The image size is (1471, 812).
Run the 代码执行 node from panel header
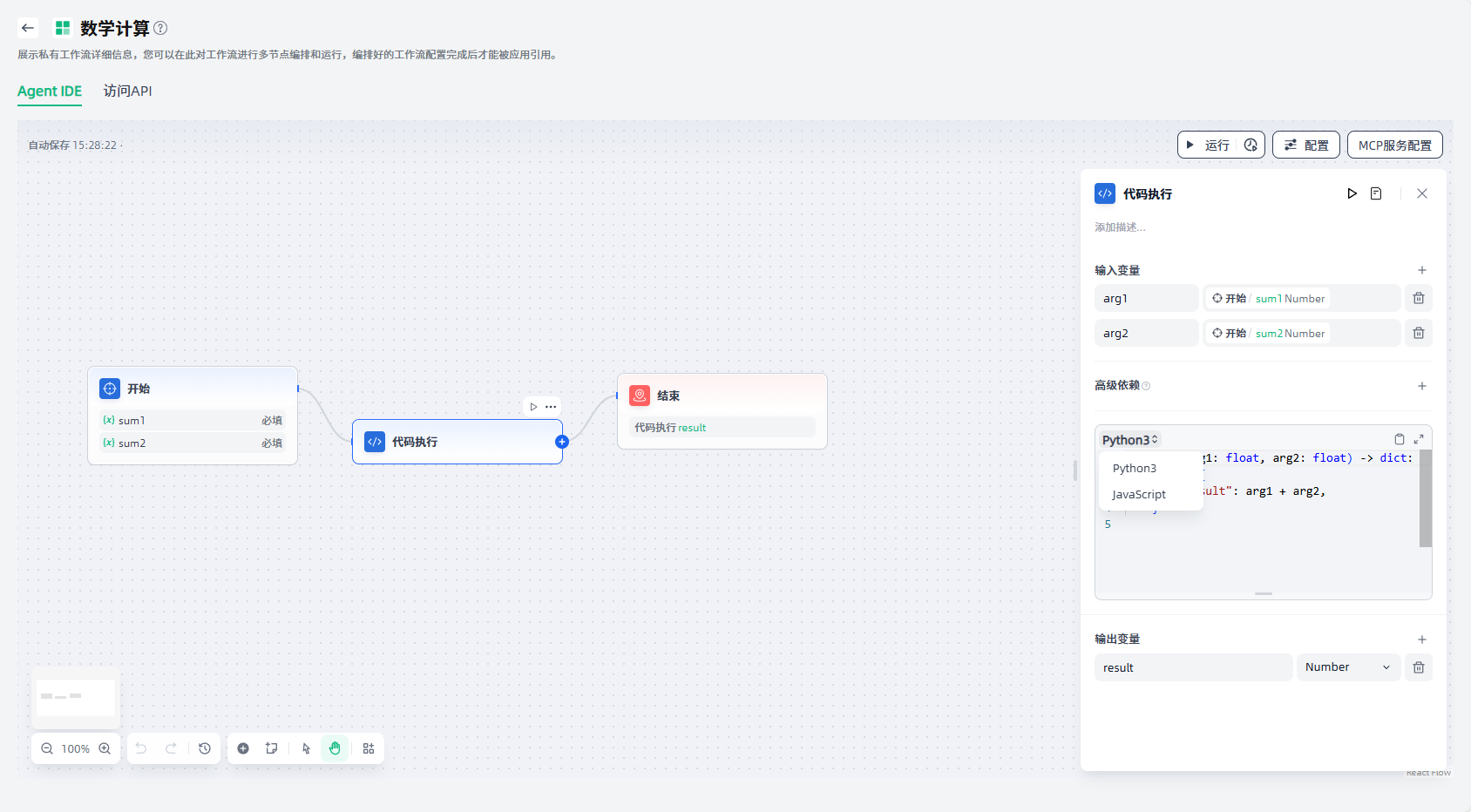(1352, 193)
